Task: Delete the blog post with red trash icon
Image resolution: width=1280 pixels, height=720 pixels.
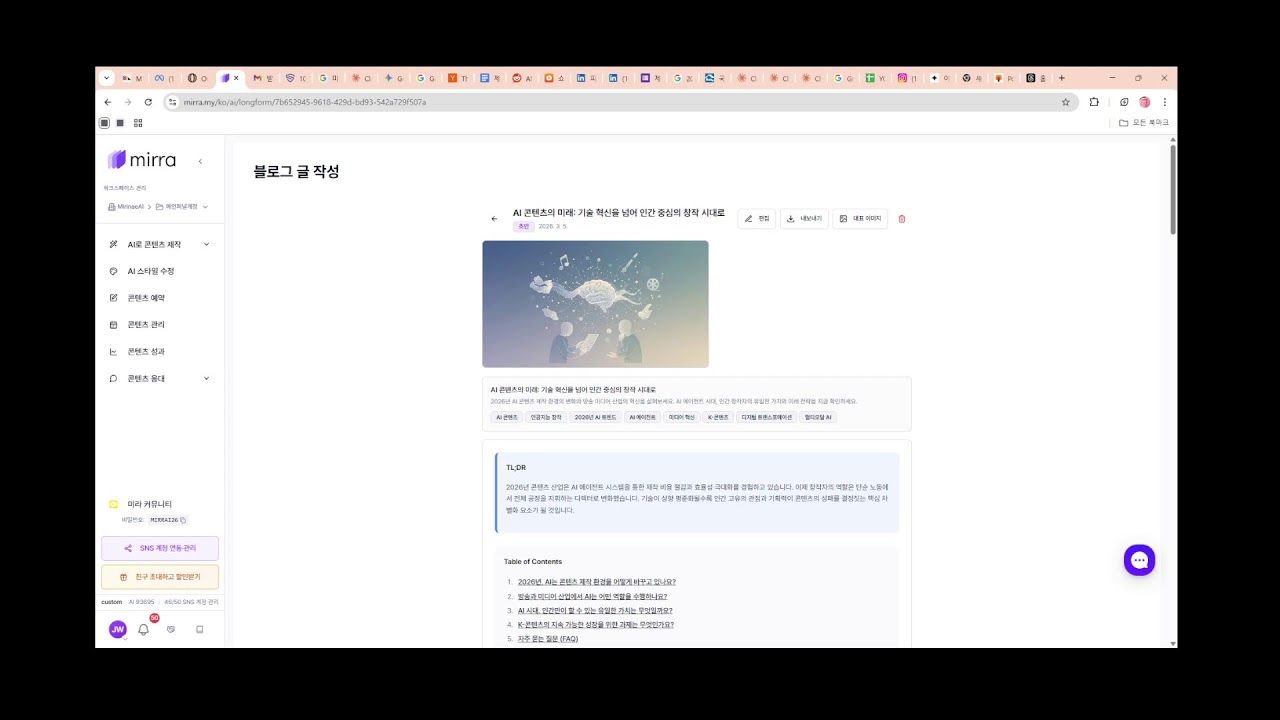Action: coord(902,219)
